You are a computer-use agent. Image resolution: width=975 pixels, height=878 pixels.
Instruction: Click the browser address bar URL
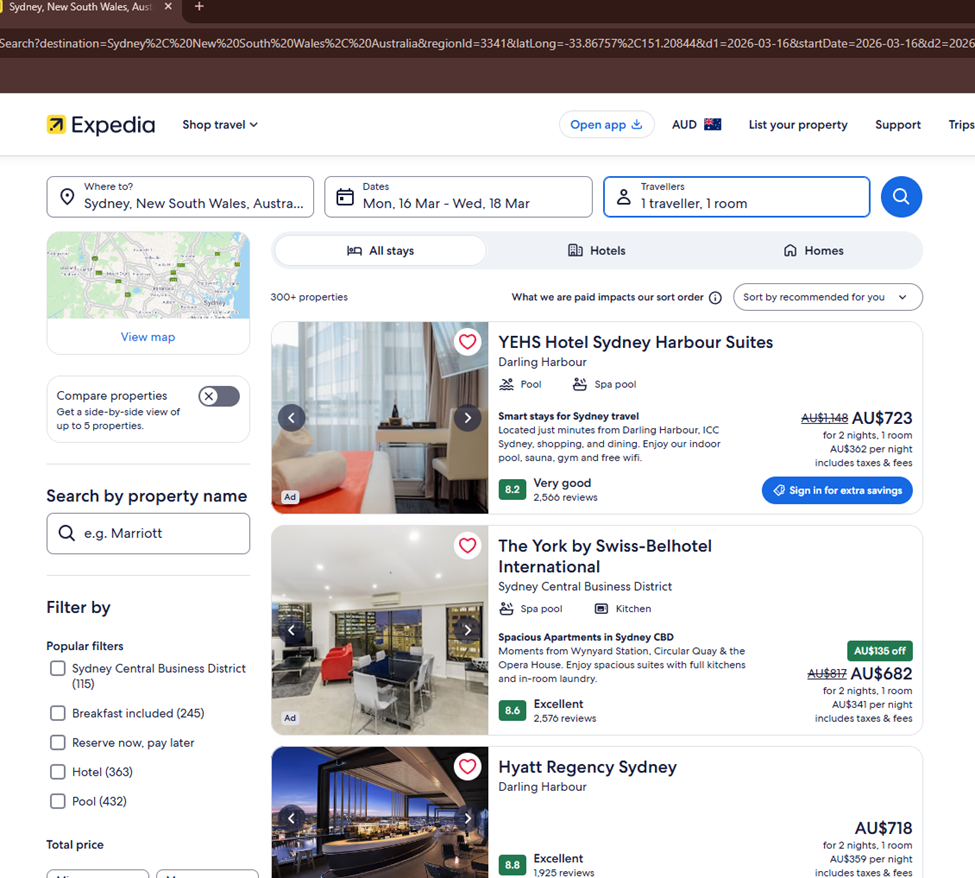pos(488,44)
